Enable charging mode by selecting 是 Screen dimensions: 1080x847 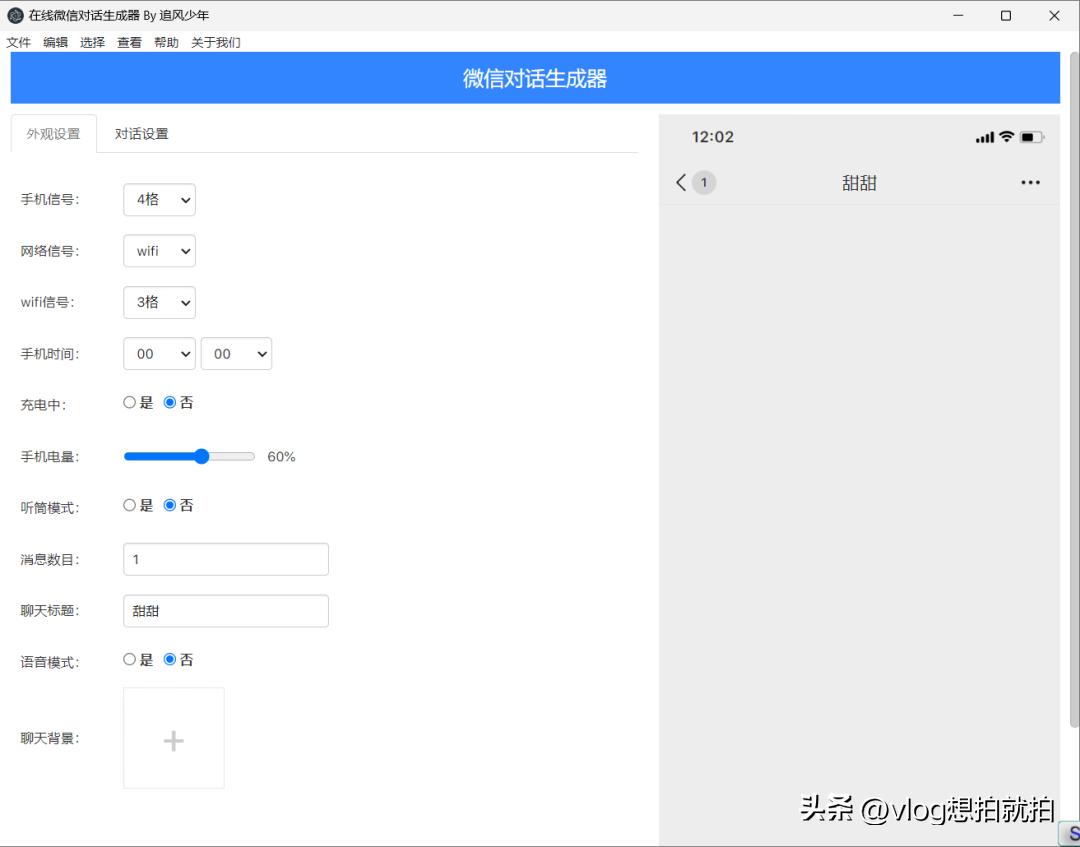[130, 401]
